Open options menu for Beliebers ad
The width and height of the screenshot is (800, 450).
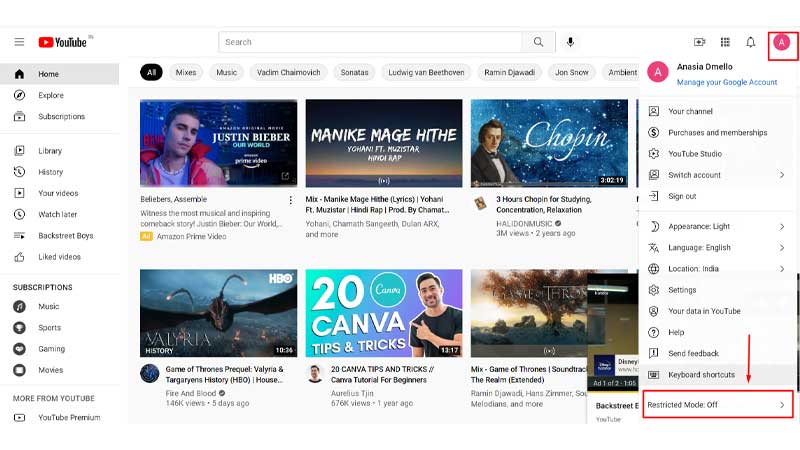(291, 200)
